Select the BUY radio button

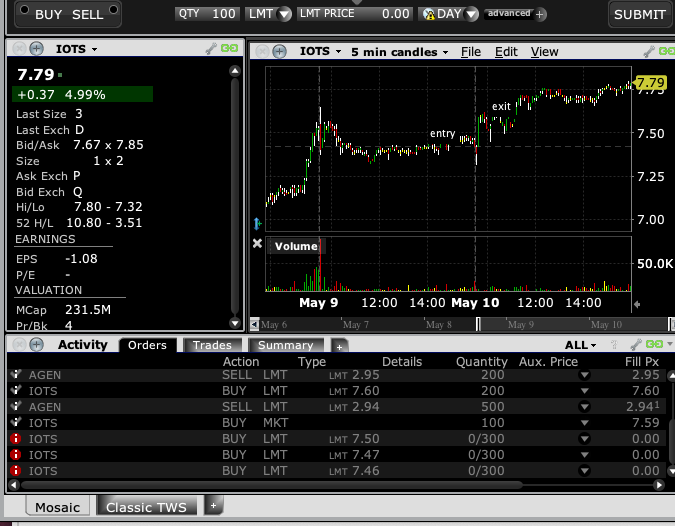(x=25, y=9)
